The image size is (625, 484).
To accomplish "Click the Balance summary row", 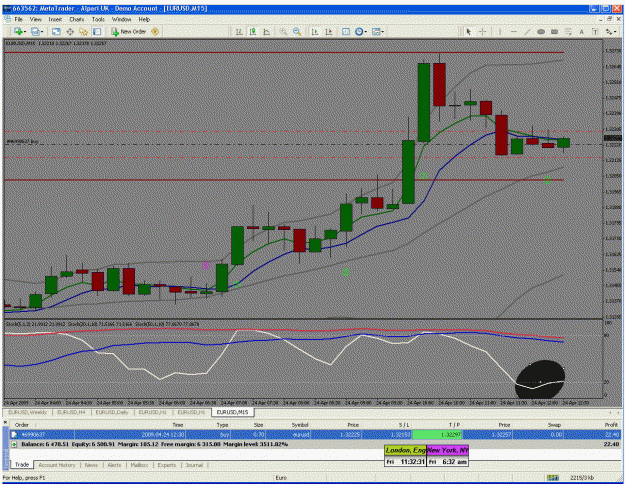I will pyautogui.click(x=315, y=444).
